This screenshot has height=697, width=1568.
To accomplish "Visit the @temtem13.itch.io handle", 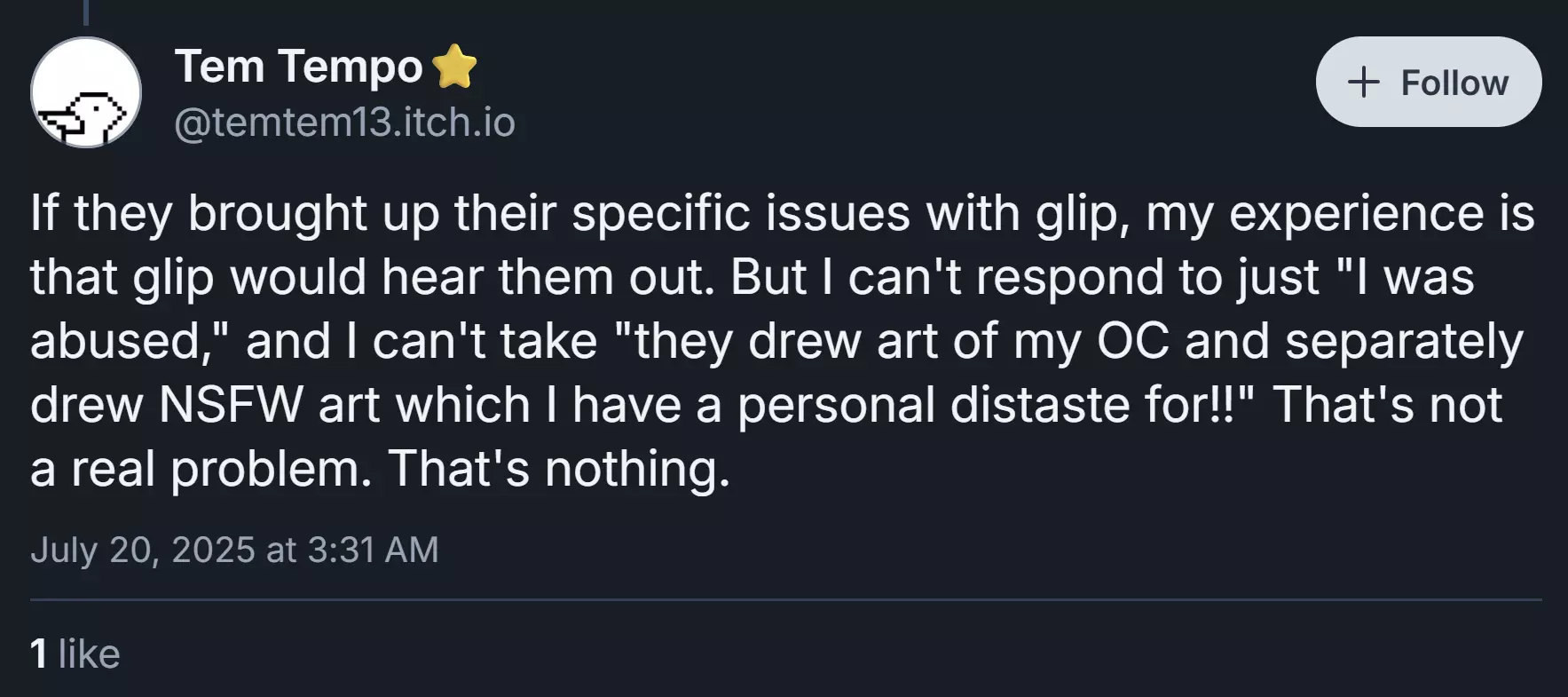I will click(344, 123).
